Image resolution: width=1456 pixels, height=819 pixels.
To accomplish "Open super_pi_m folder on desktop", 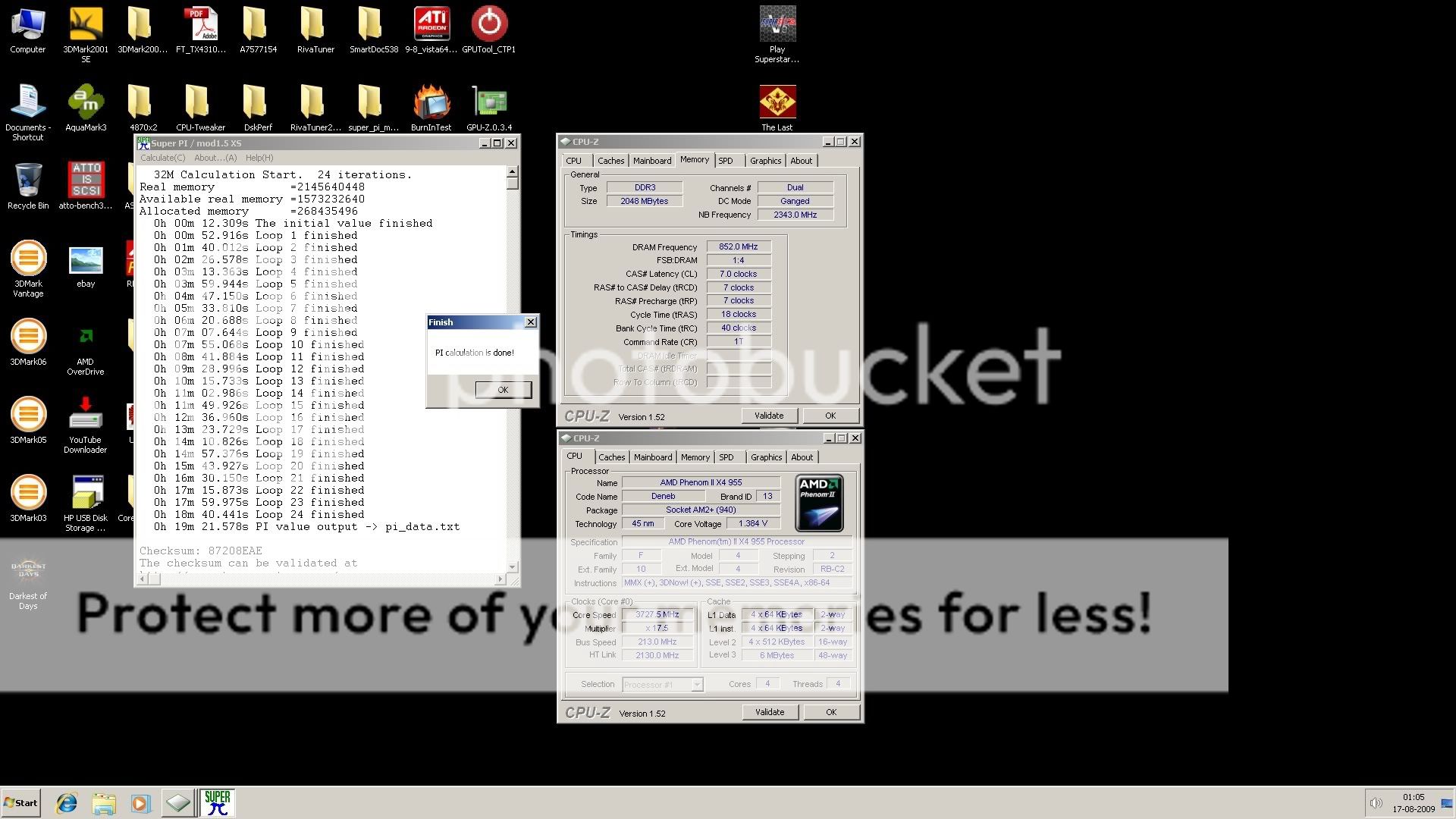I will pyautogui.click(x=373, y=108).
